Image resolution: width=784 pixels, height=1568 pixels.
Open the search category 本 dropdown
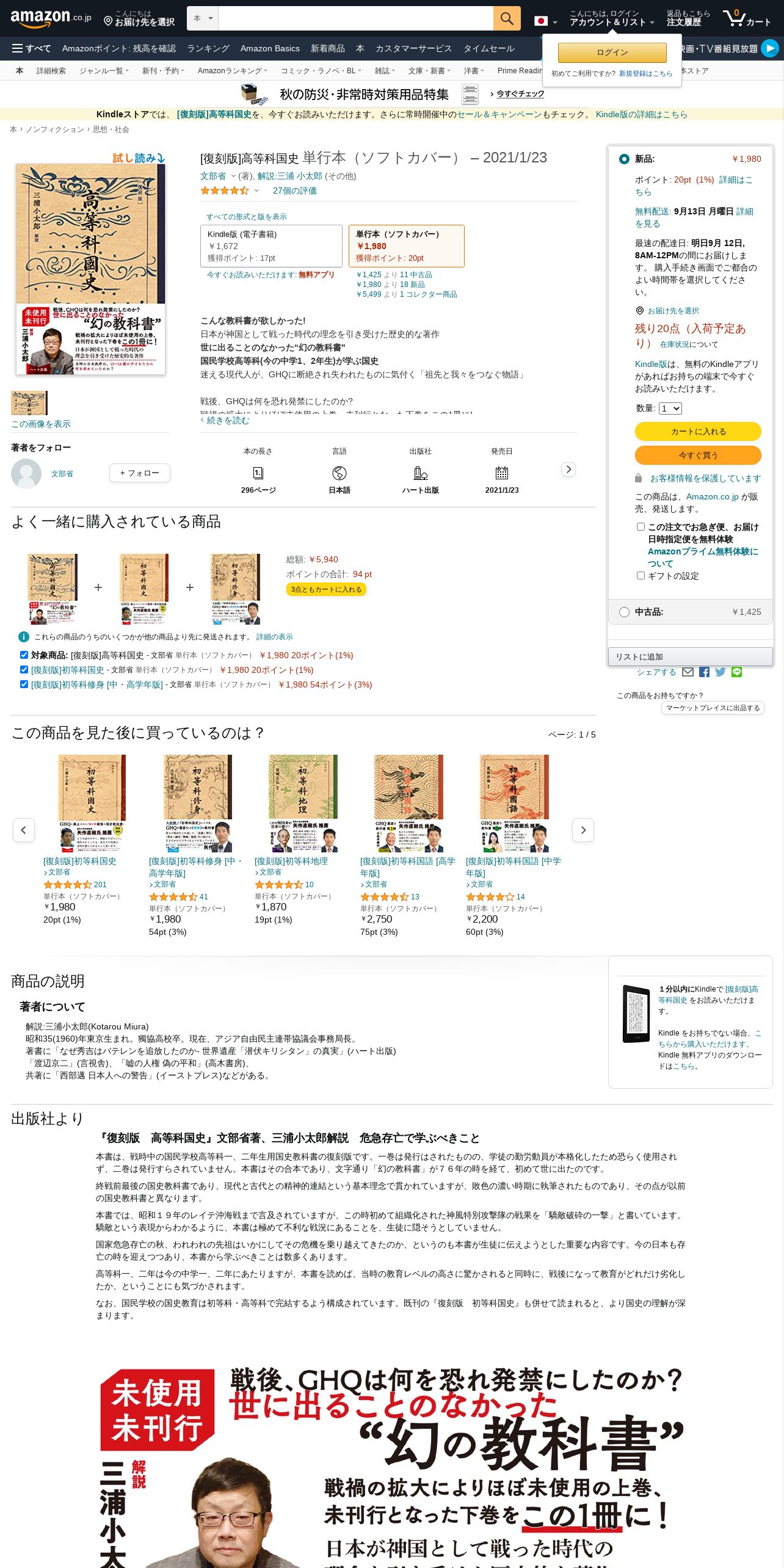point(203,18)
